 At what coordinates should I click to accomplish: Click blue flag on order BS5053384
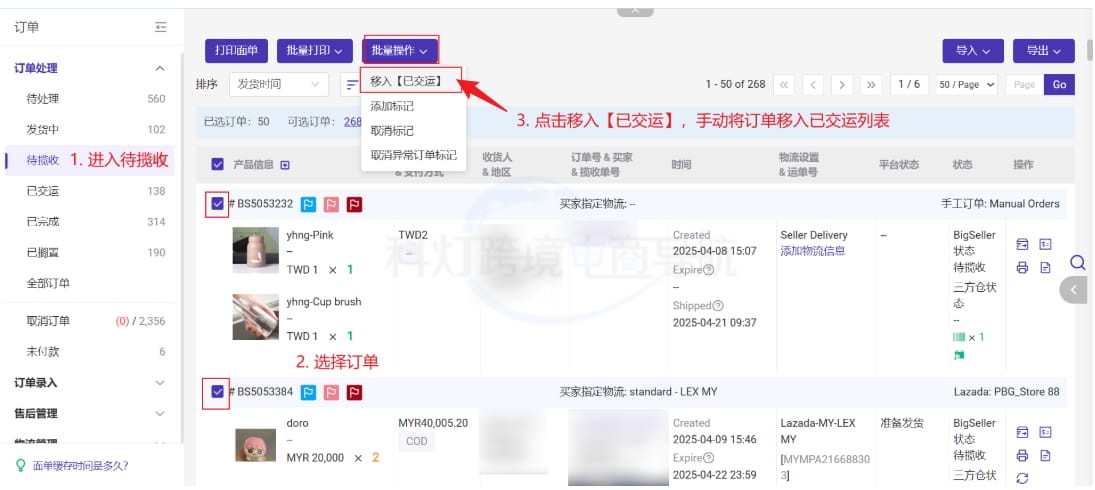308,392
